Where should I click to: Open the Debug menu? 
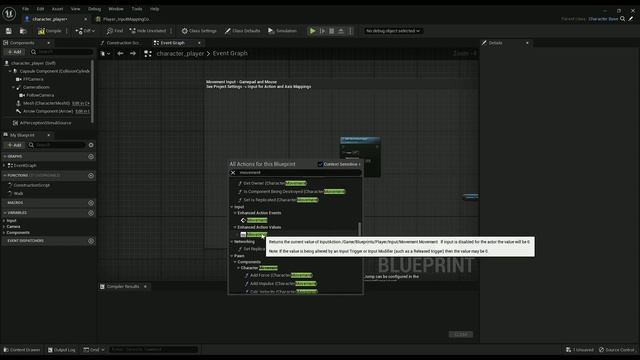click(x=94, y=9)
